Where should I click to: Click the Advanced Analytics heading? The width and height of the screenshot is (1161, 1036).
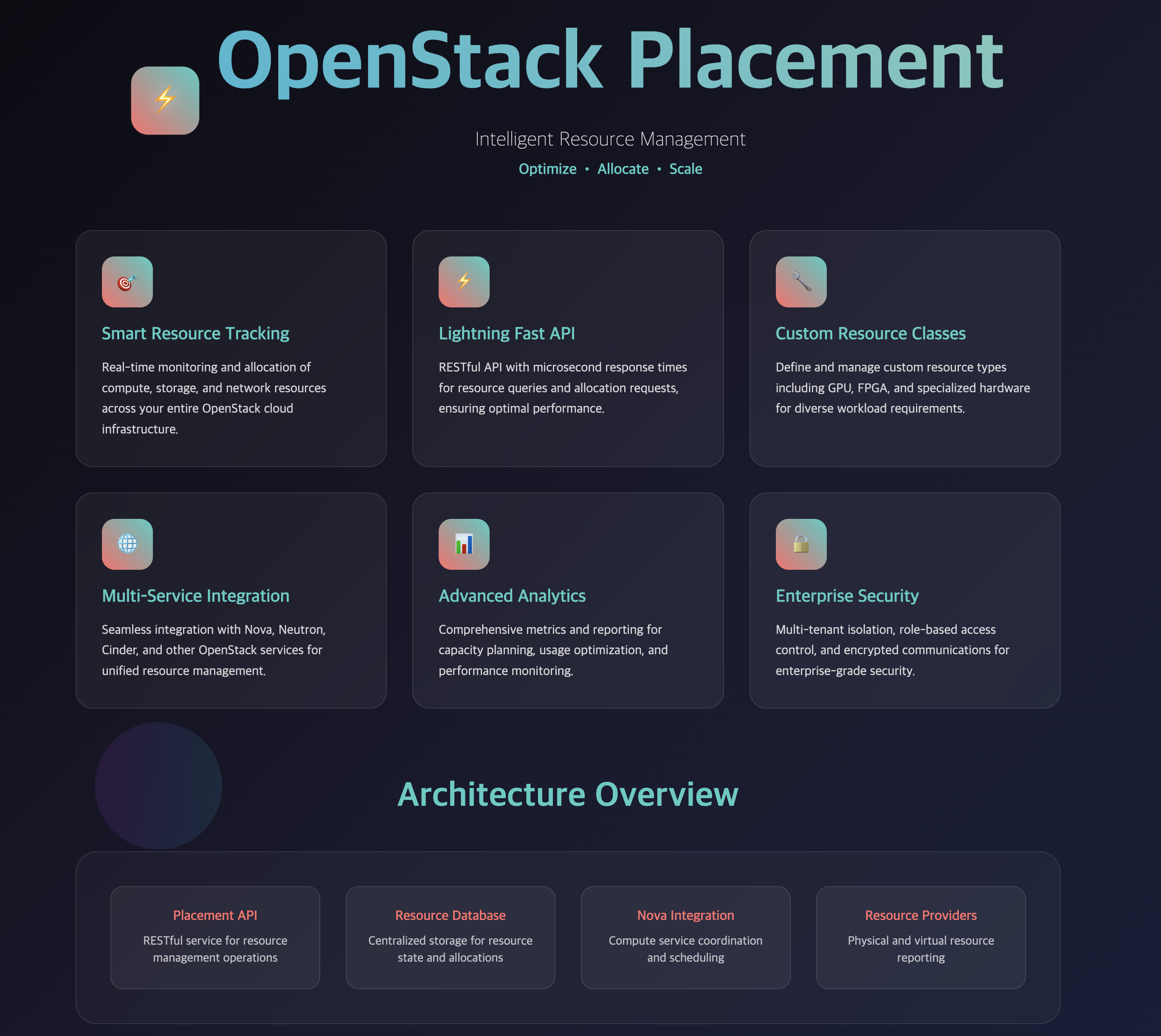pyautogui.click(x=512, y=596)
